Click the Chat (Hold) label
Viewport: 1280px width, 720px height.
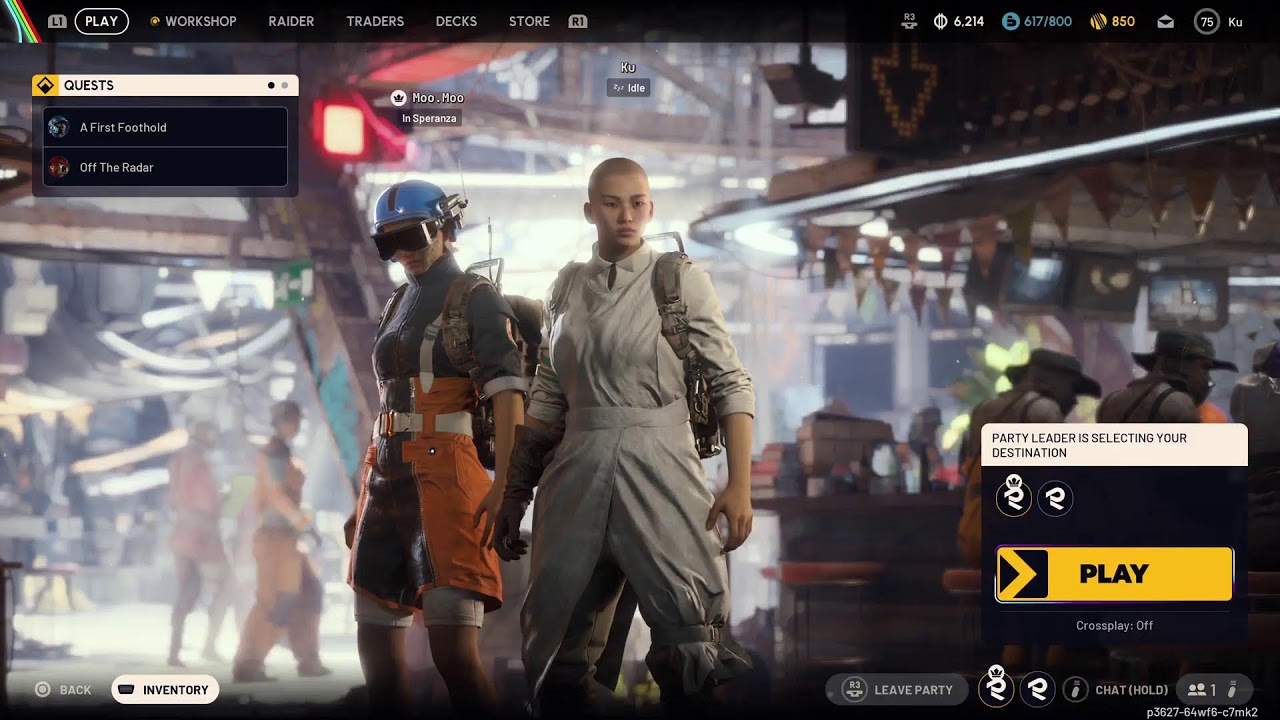(x=1131, y=690)
